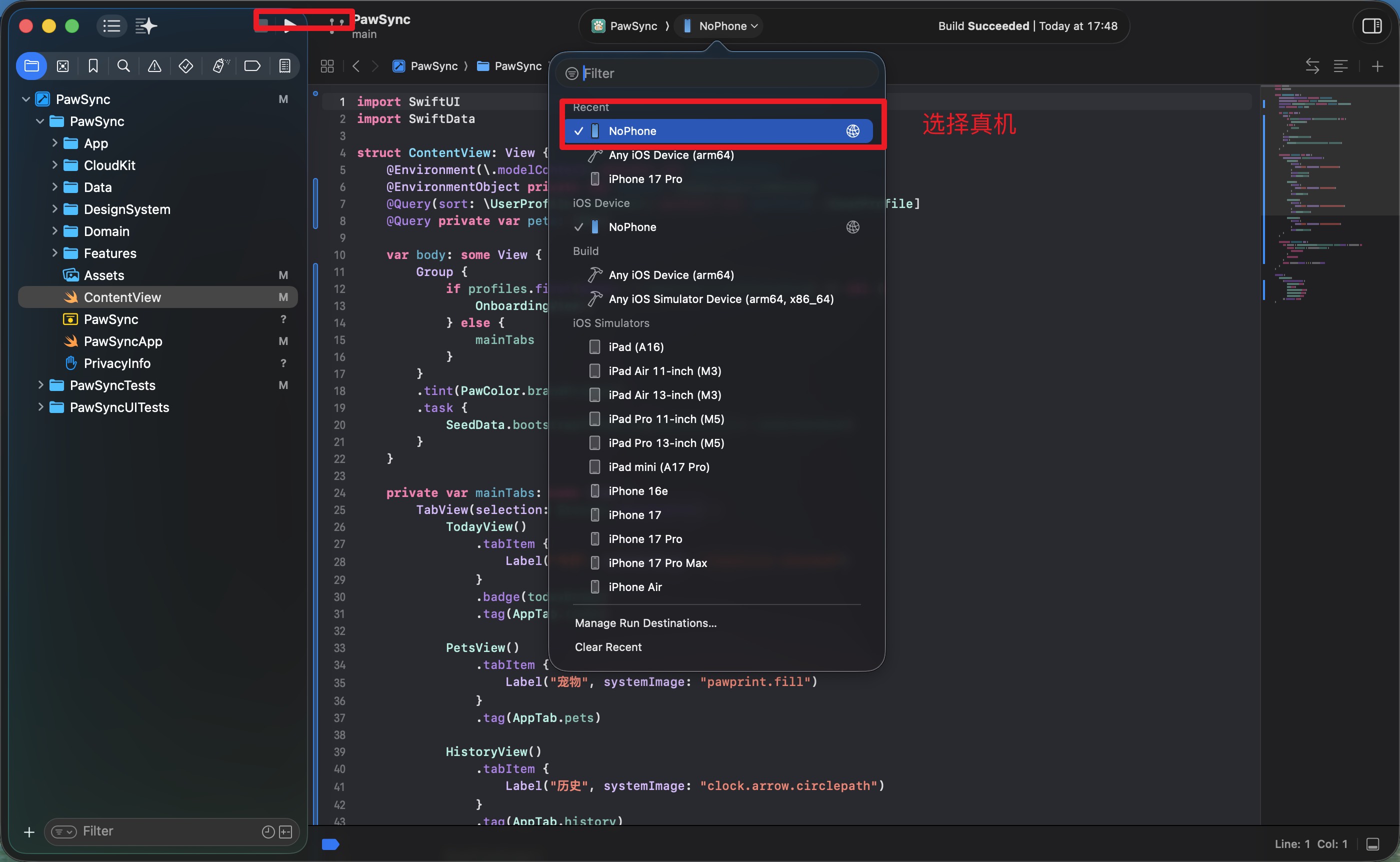This screenshot has height=862, width=1400.
Task: Show only source-controlled files filter icon
Action: 285,832
